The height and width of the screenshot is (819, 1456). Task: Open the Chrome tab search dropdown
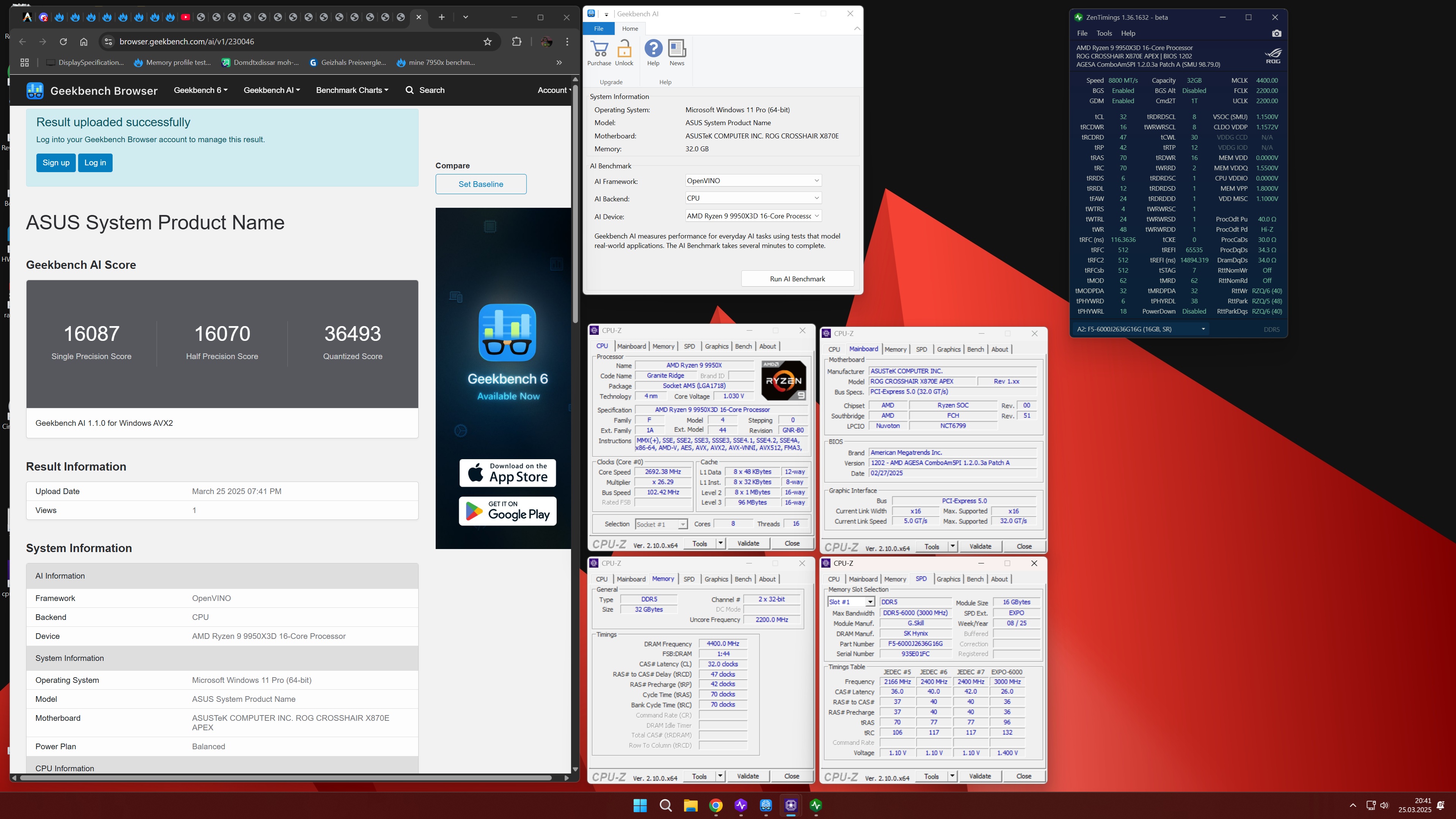click(x=465, y=17)
